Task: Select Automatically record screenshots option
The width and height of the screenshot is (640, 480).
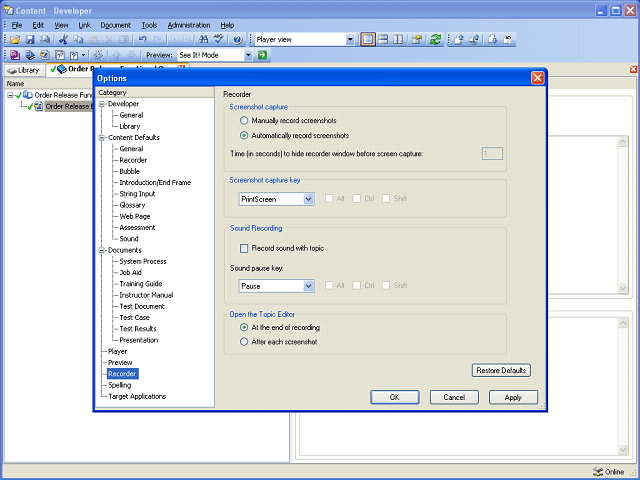Action: 244,136
